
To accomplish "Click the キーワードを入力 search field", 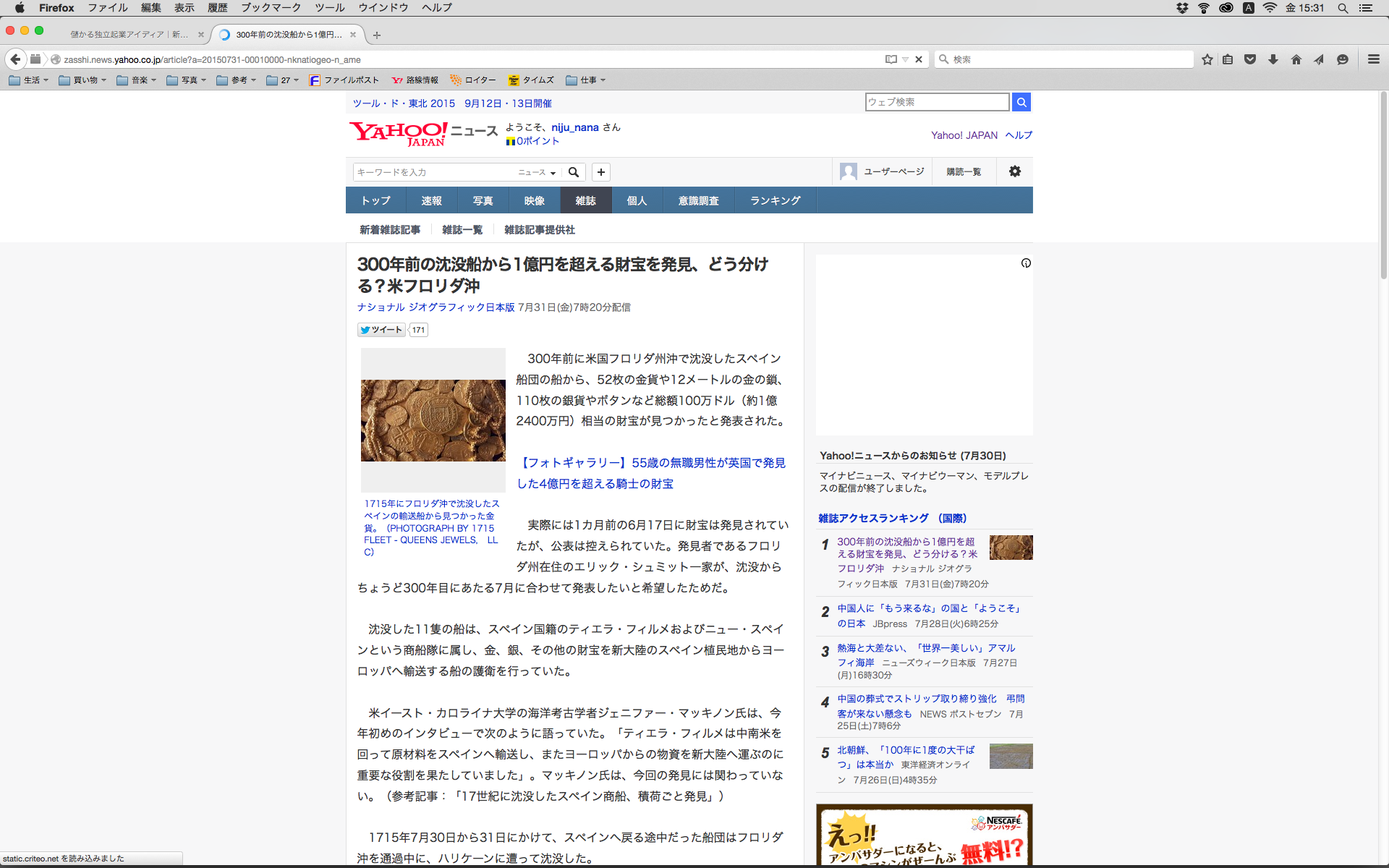I will [431, 172].
